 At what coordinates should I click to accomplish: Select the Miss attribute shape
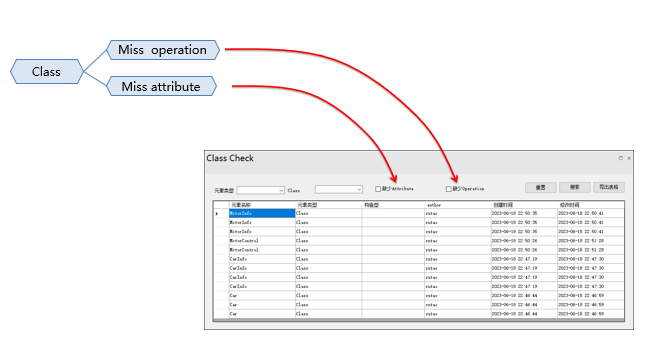click(x=162, y=86)
